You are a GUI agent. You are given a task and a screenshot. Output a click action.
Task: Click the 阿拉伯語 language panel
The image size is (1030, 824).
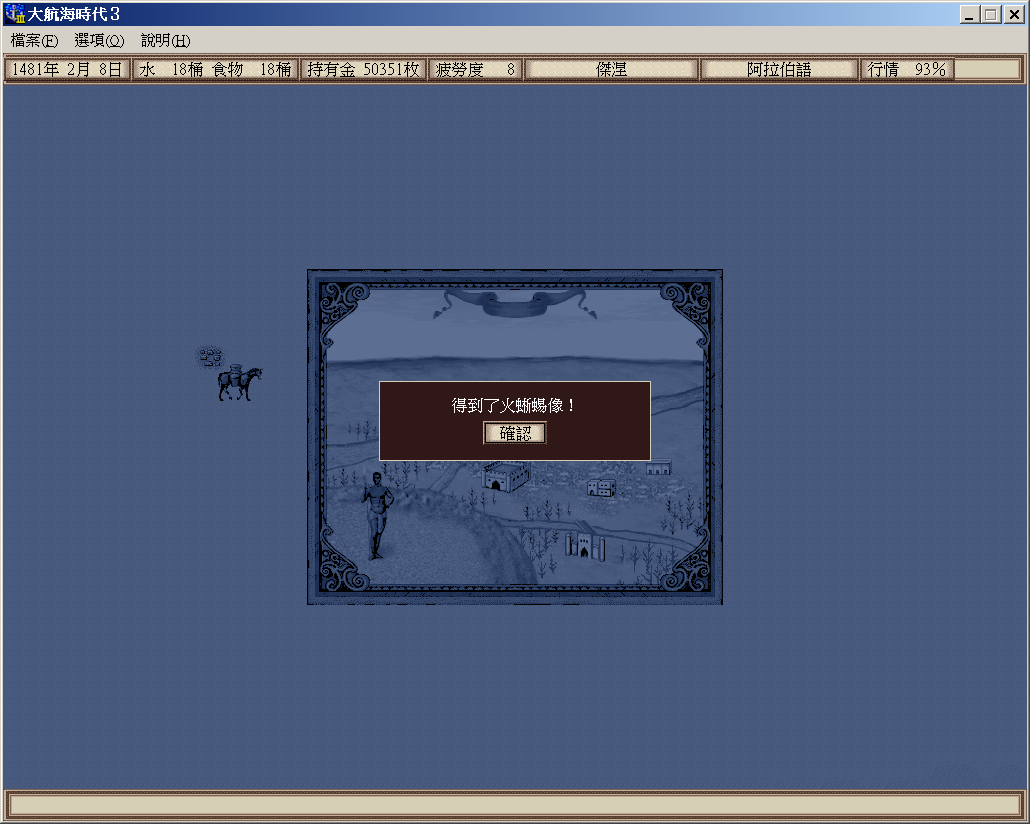779,70
